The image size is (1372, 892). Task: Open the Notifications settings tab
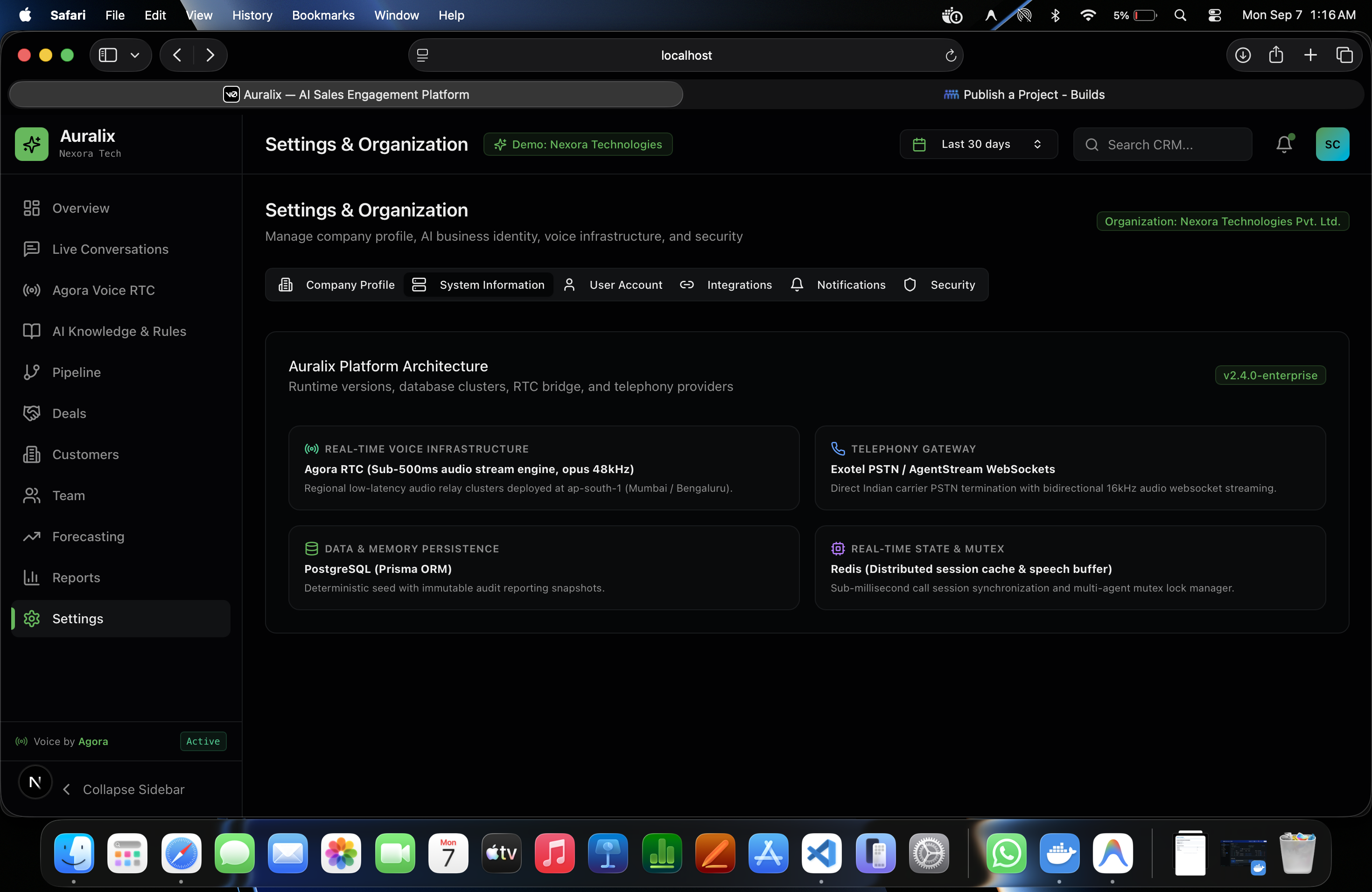coord(838,285)
